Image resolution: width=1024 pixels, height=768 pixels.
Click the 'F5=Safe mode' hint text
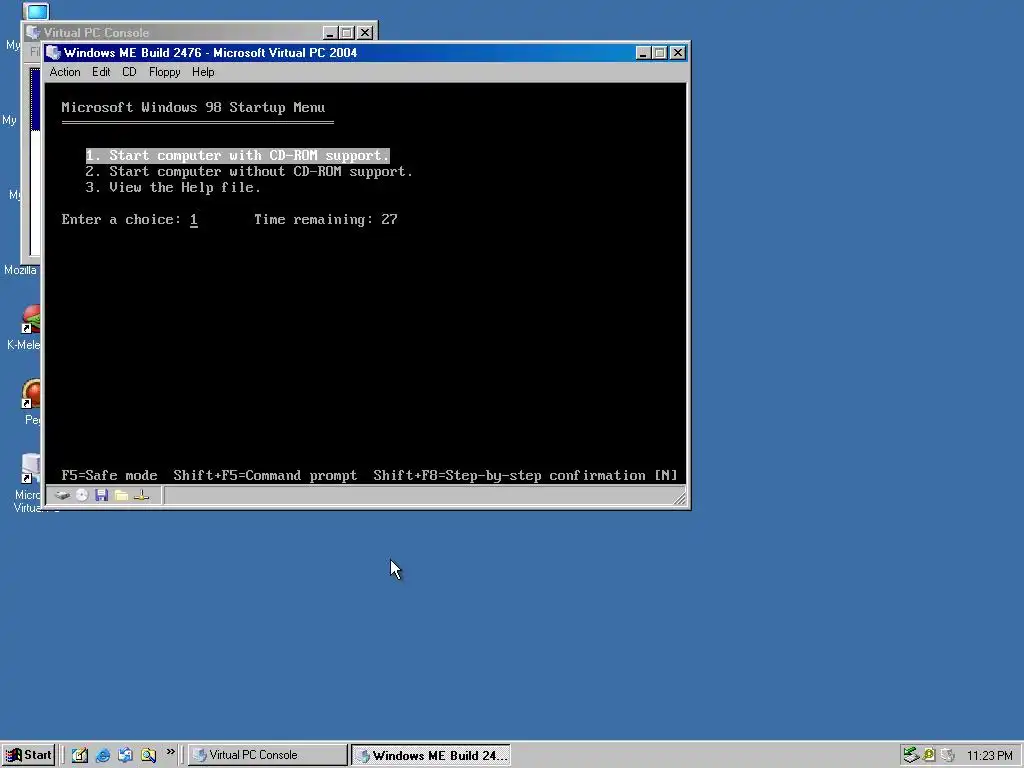pos(109,475)
